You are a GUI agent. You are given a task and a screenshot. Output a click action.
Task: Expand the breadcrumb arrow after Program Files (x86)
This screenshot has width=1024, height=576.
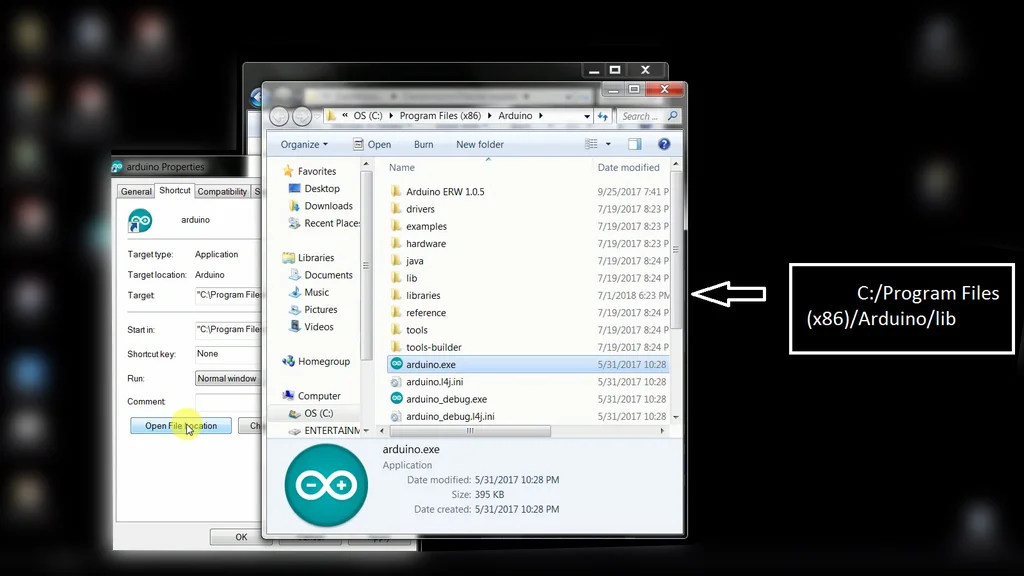click(x=489, y=116)
